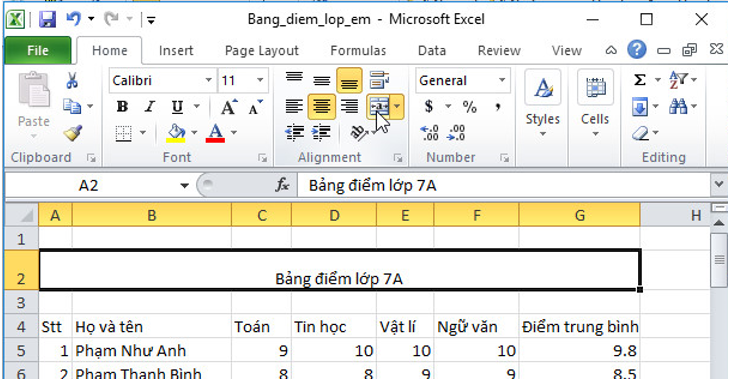
Task: Open the font size 11 dropdown
Action: point(260,80)
